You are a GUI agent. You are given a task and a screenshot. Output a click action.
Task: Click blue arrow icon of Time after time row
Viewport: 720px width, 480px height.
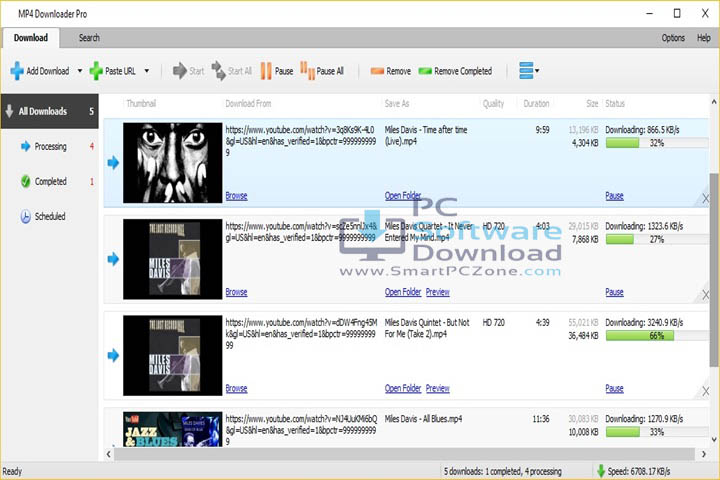pos(113,162)
